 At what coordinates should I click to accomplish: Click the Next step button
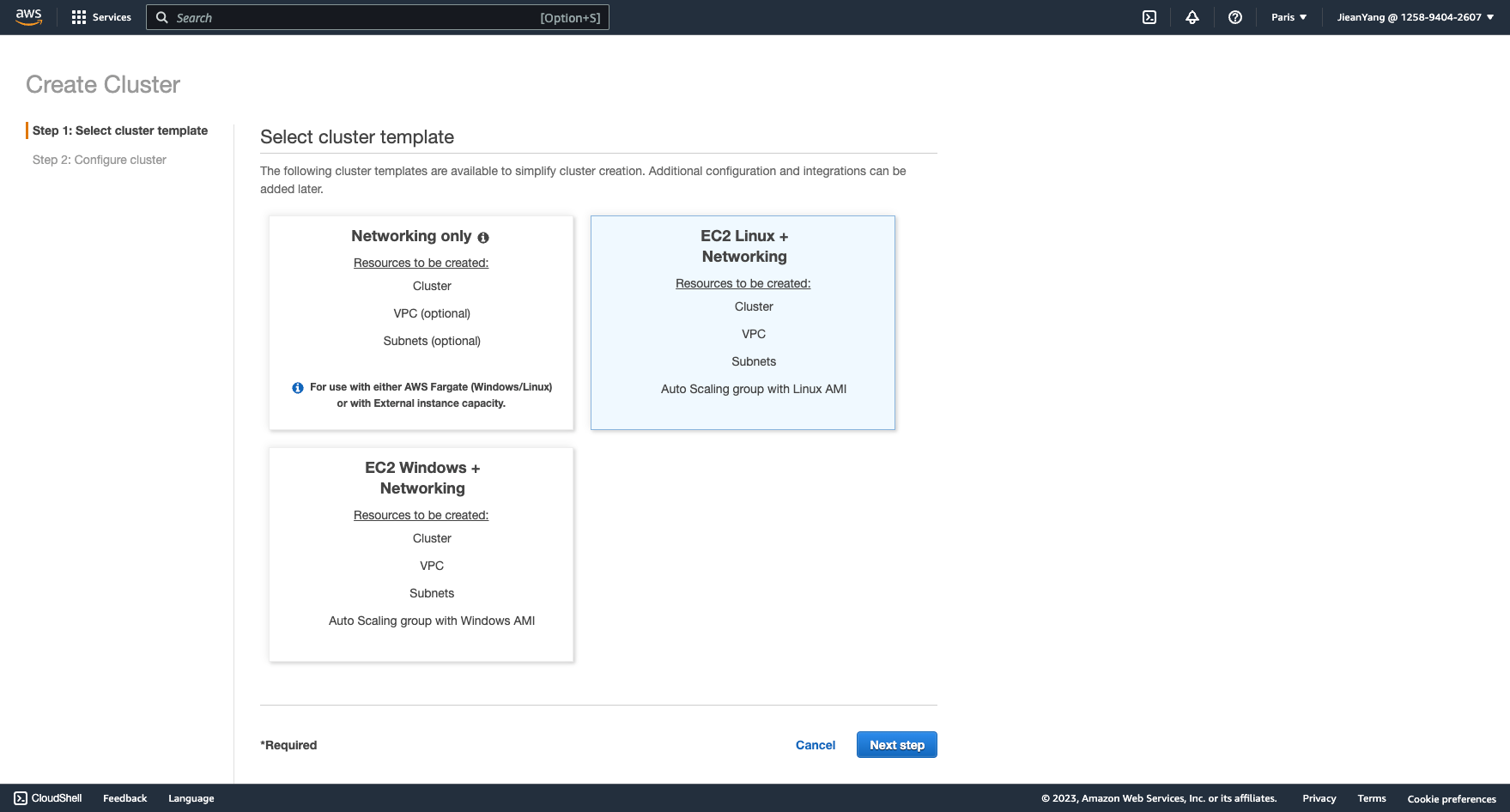point(897,745)
